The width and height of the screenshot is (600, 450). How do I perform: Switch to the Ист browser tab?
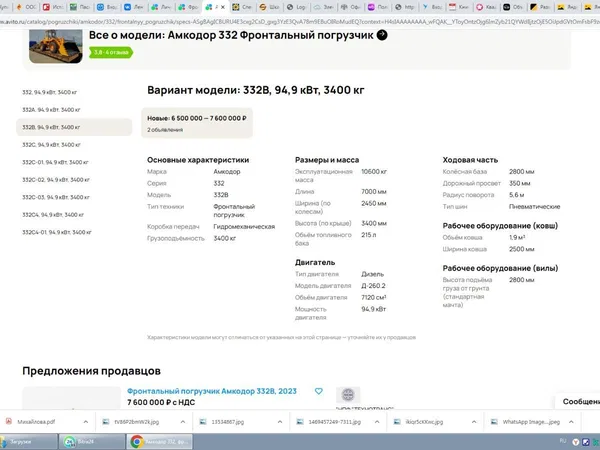click(x=53, y=7)
